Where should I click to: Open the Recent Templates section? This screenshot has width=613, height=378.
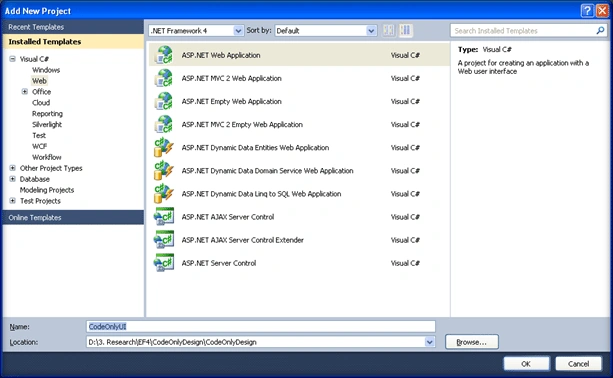pyautogui.click(x=73, y=27)
